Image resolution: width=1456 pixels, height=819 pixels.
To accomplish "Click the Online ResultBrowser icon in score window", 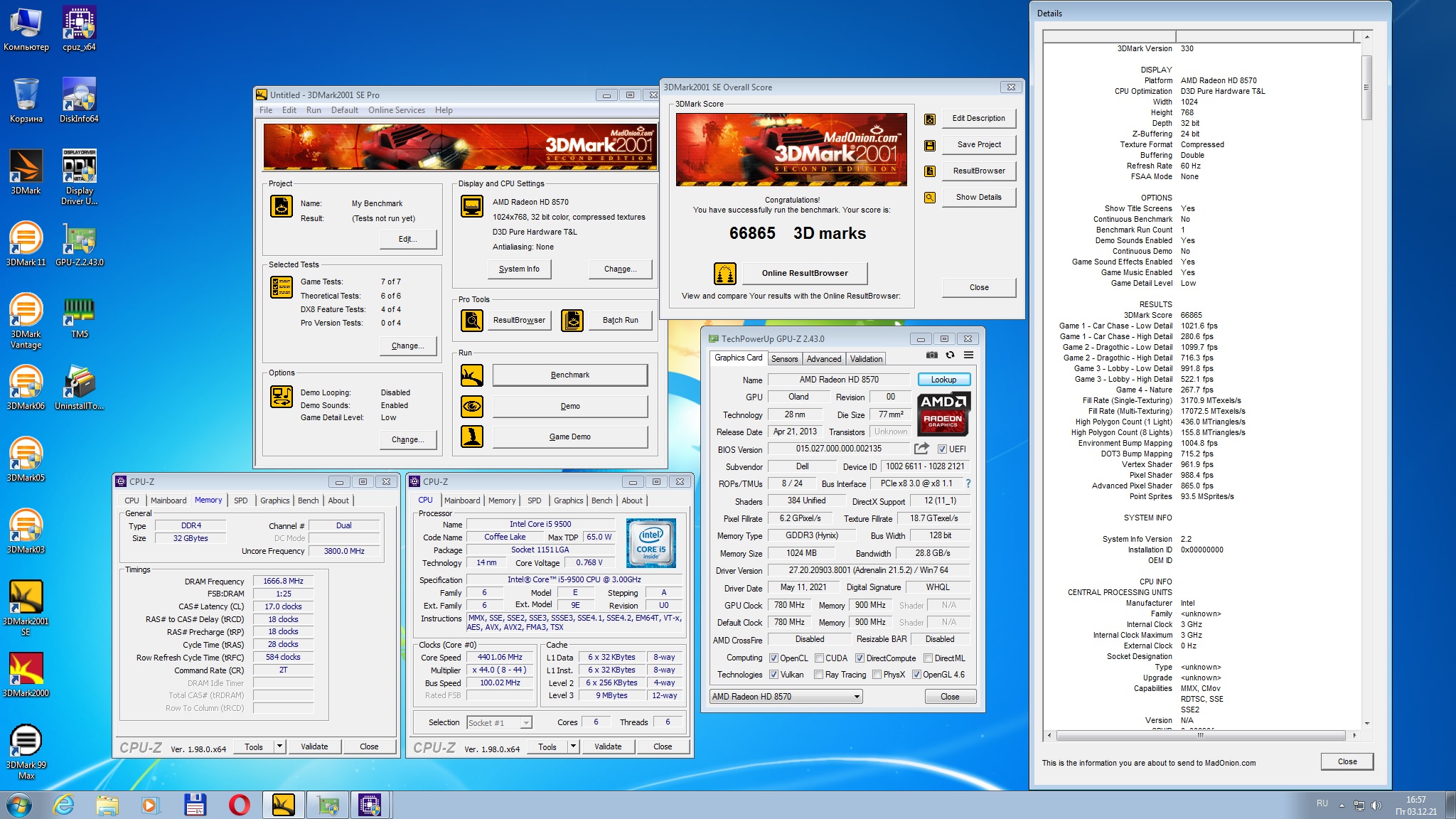I will [x=724, y=273].
